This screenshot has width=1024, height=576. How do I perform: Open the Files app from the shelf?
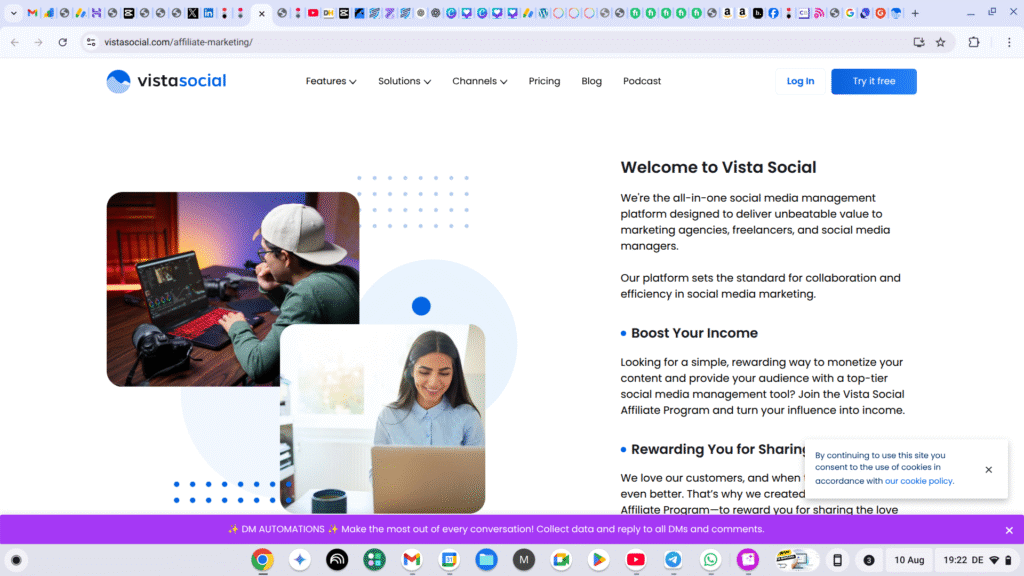tap(486, 560)
